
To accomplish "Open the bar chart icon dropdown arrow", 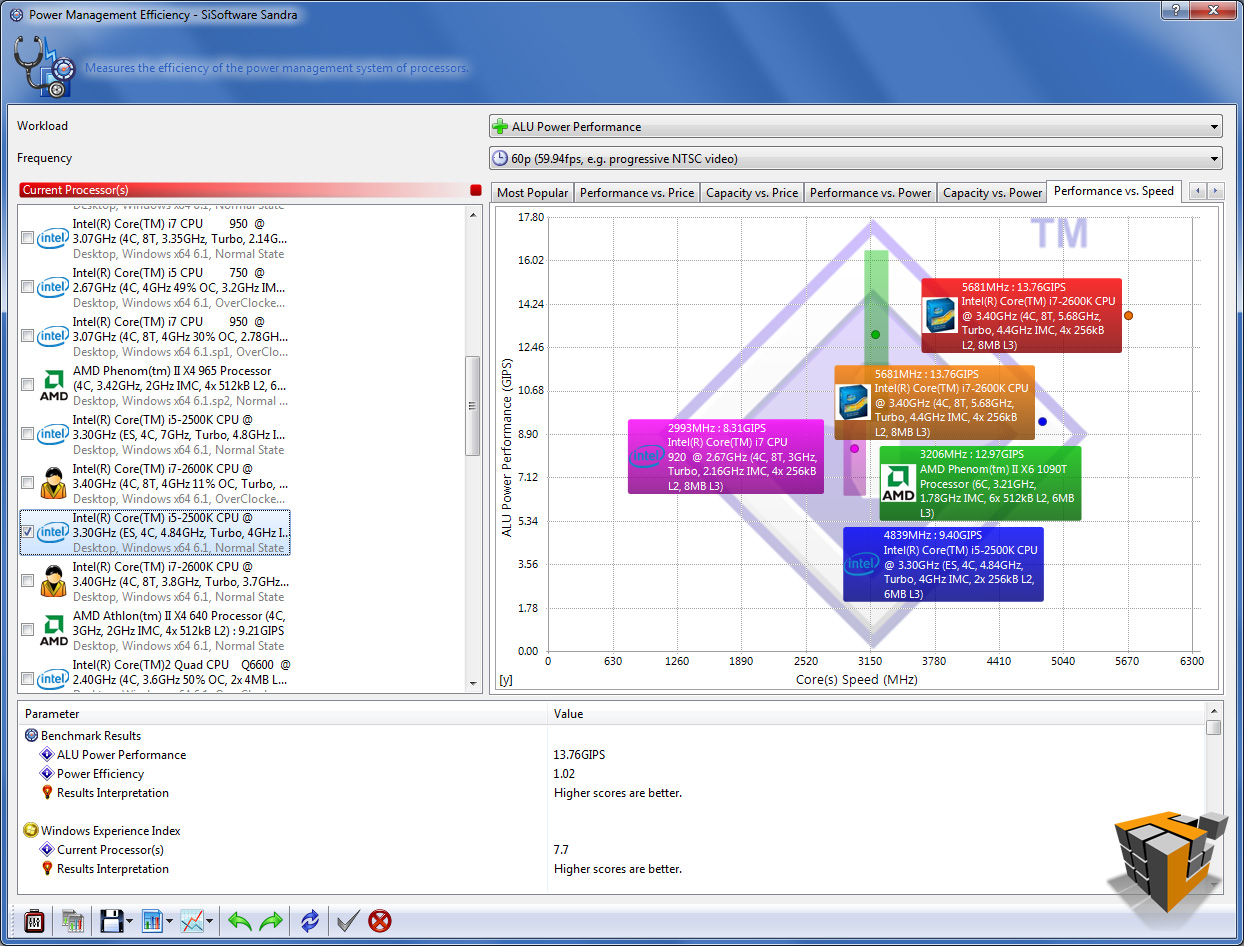I will (170, 921).
